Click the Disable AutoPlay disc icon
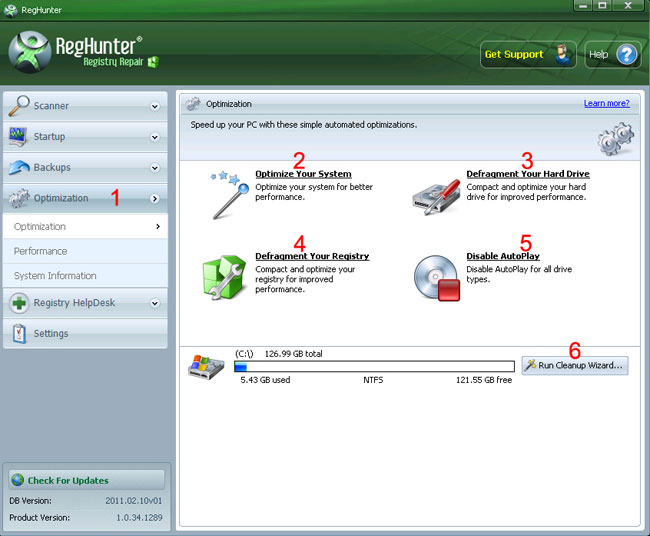 click(x=436, y=277)
